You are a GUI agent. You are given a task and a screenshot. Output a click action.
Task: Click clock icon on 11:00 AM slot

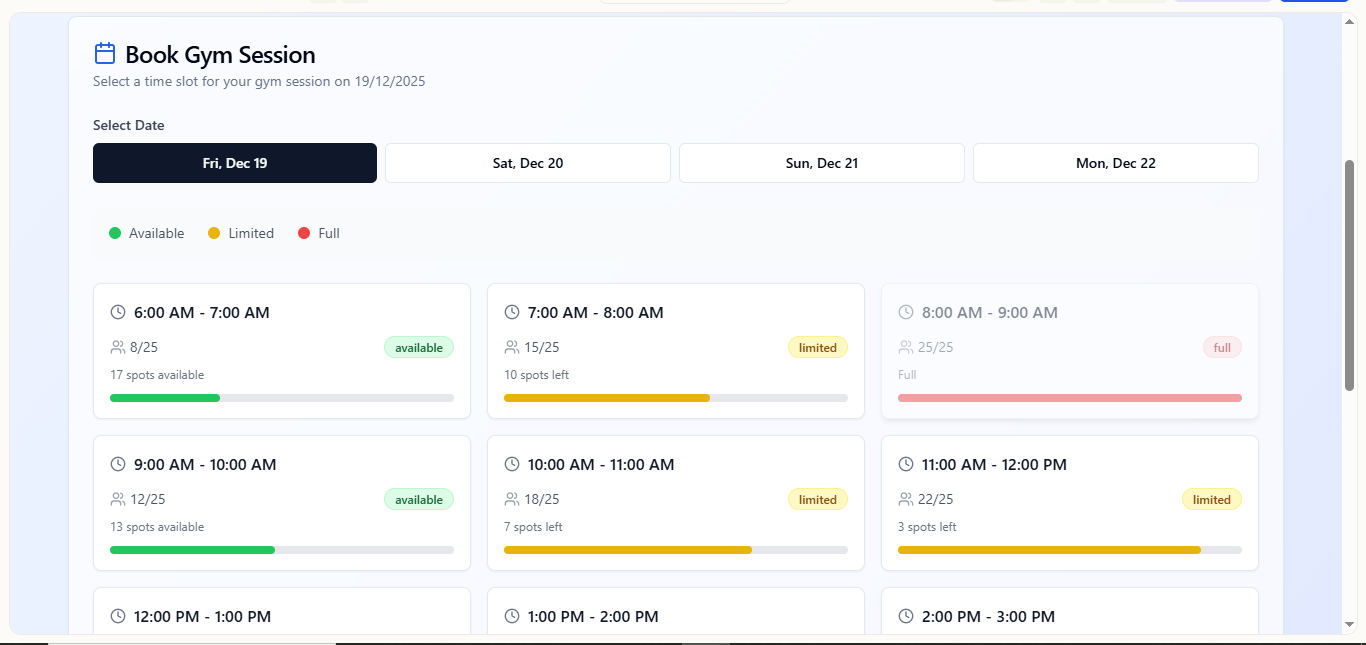(906, 464)
